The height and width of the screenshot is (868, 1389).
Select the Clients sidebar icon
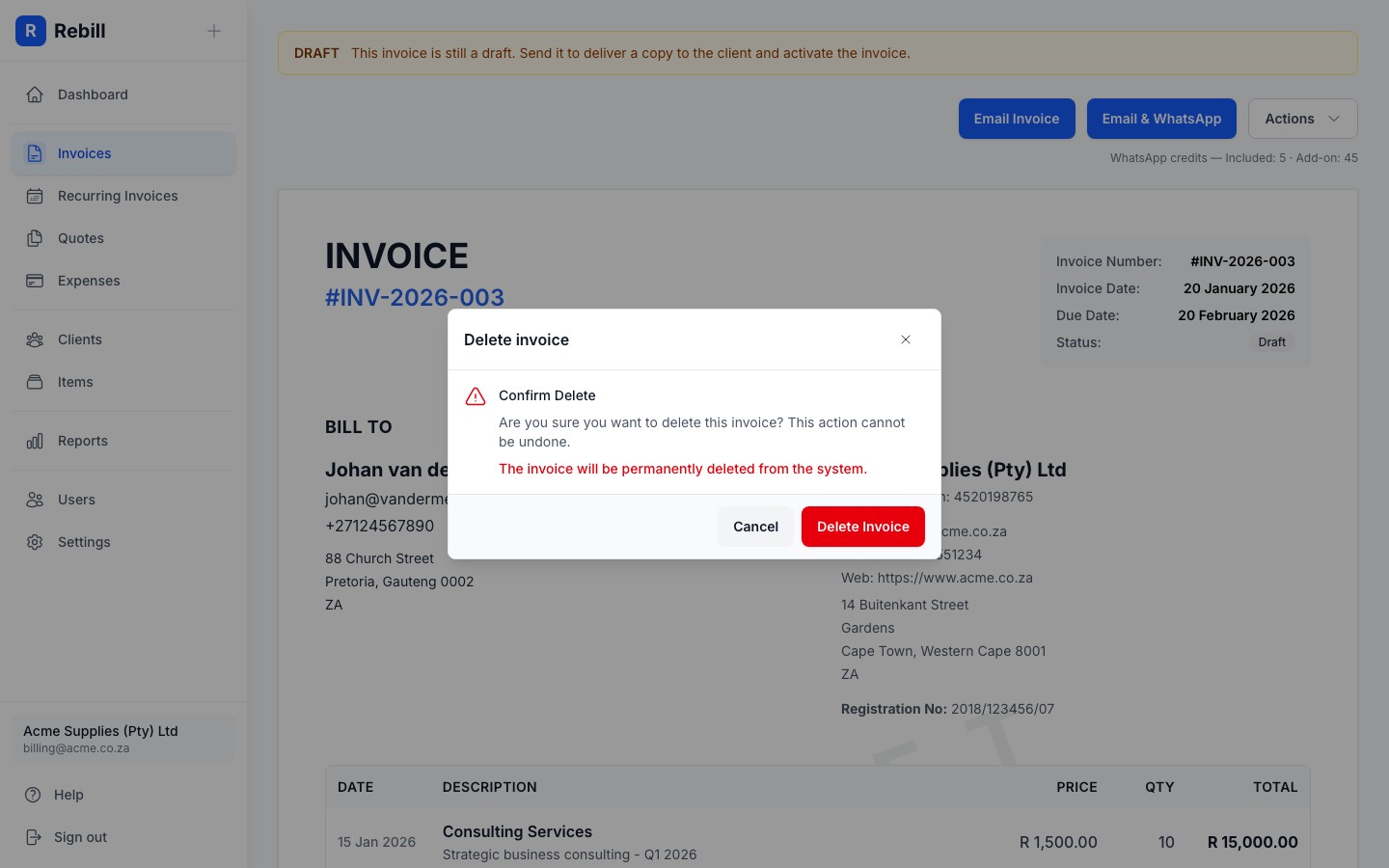click(x=35, y=339)
